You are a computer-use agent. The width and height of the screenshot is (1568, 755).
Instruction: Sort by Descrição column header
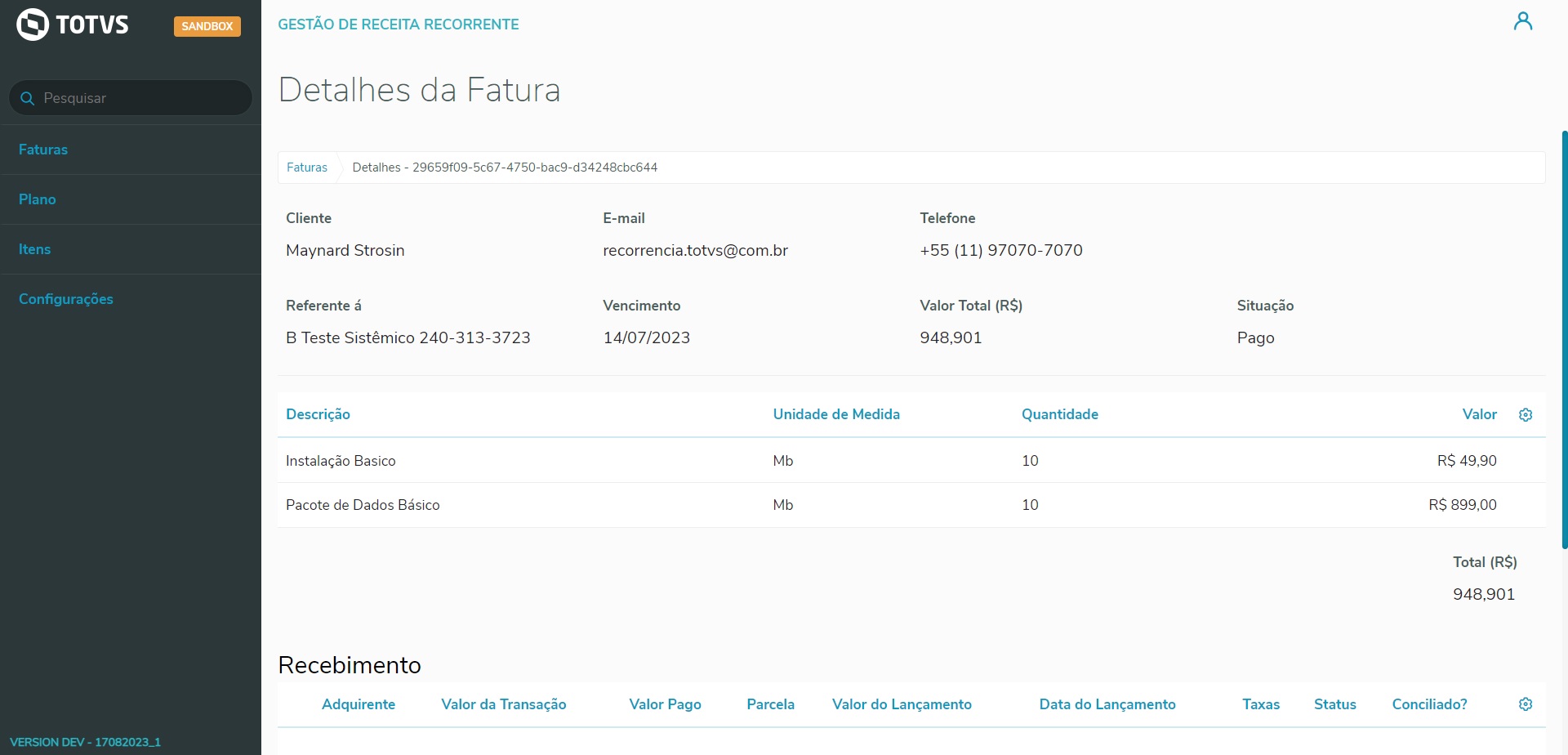tap(318, 414)
